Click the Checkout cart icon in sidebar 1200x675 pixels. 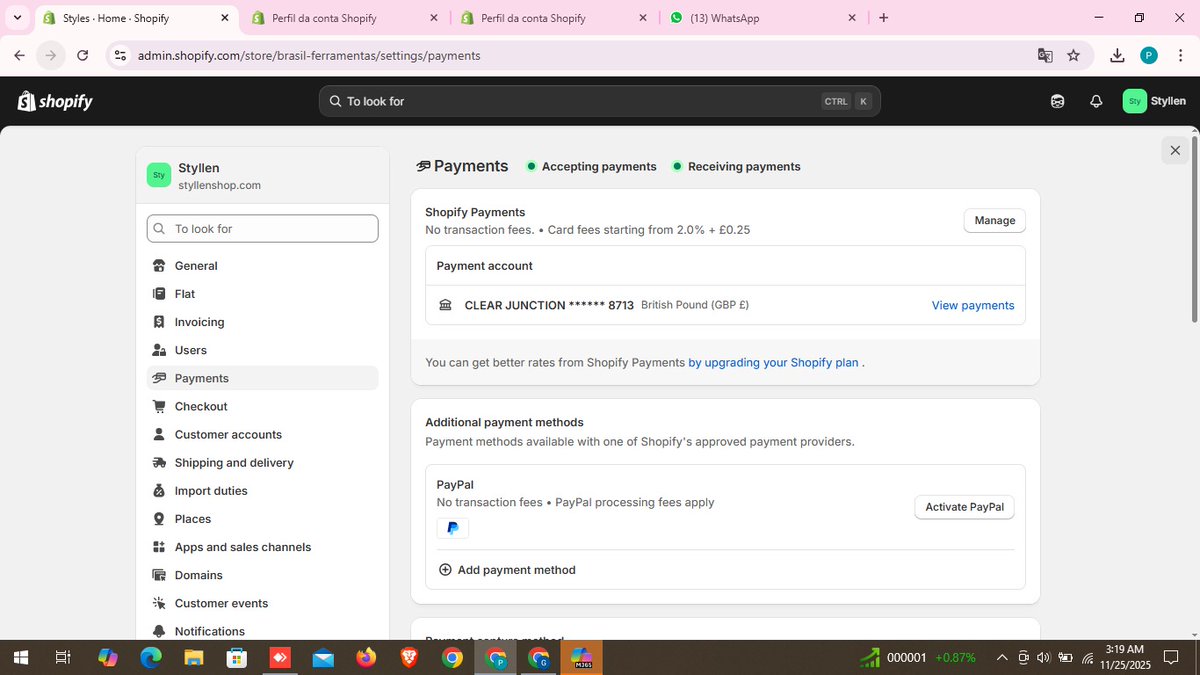pyautogui.click(x=159, y=406)
